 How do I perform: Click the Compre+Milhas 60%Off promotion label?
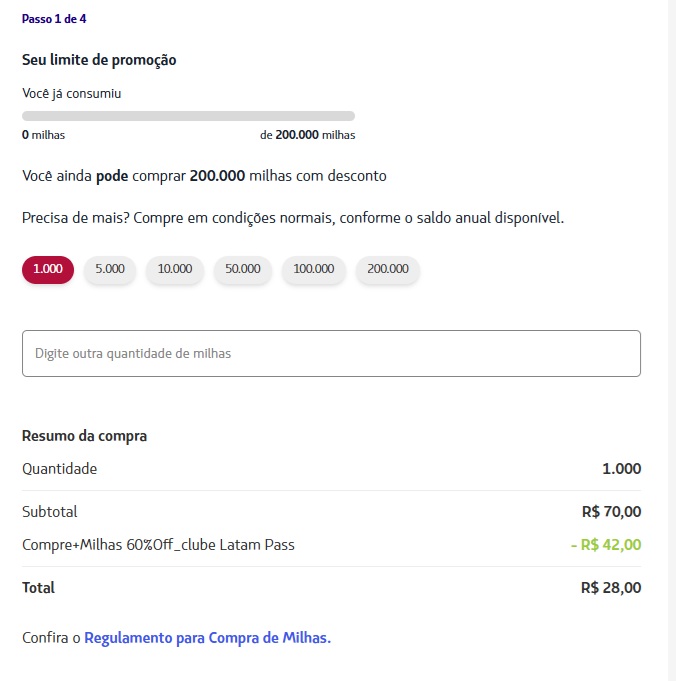coord(158,545)
